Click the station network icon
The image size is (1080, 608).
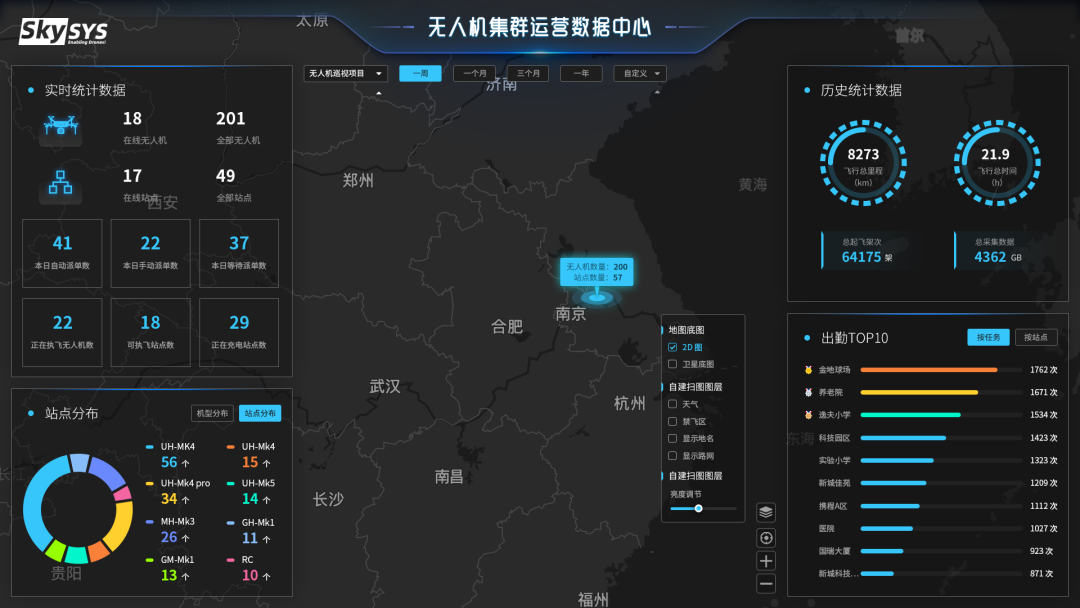click(x=61, y=184)
